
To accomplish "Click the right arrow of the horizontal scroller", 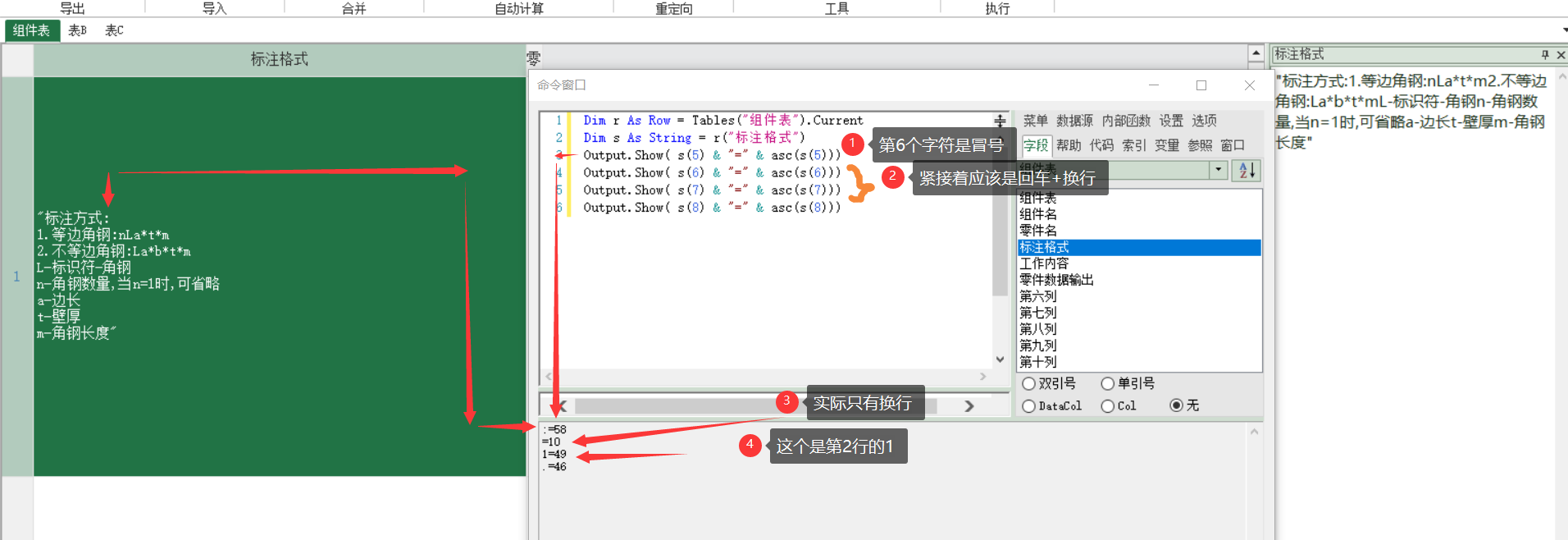I will (969, 405).
